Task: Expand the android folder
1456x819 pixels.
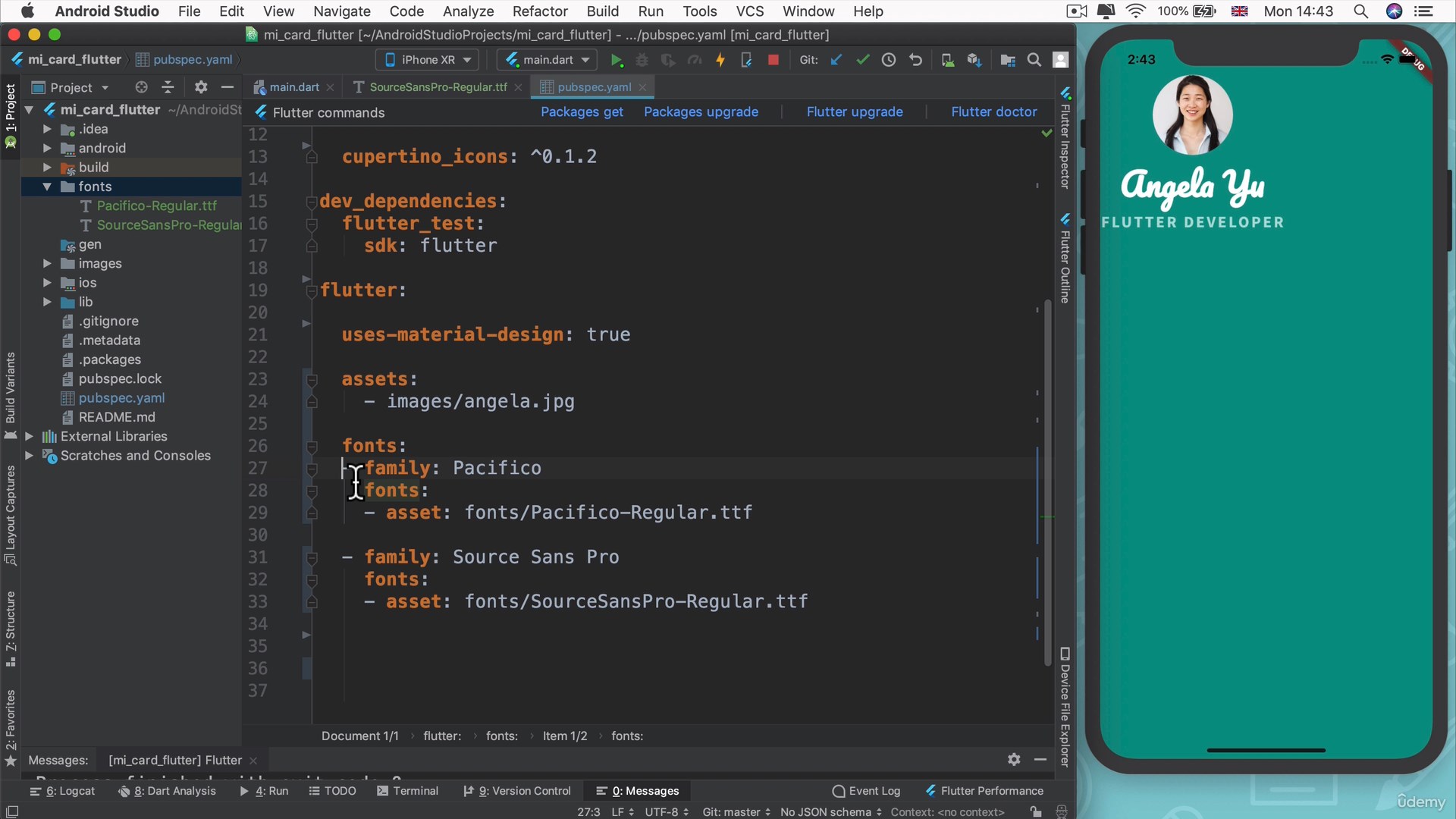Action: (47, 148)
